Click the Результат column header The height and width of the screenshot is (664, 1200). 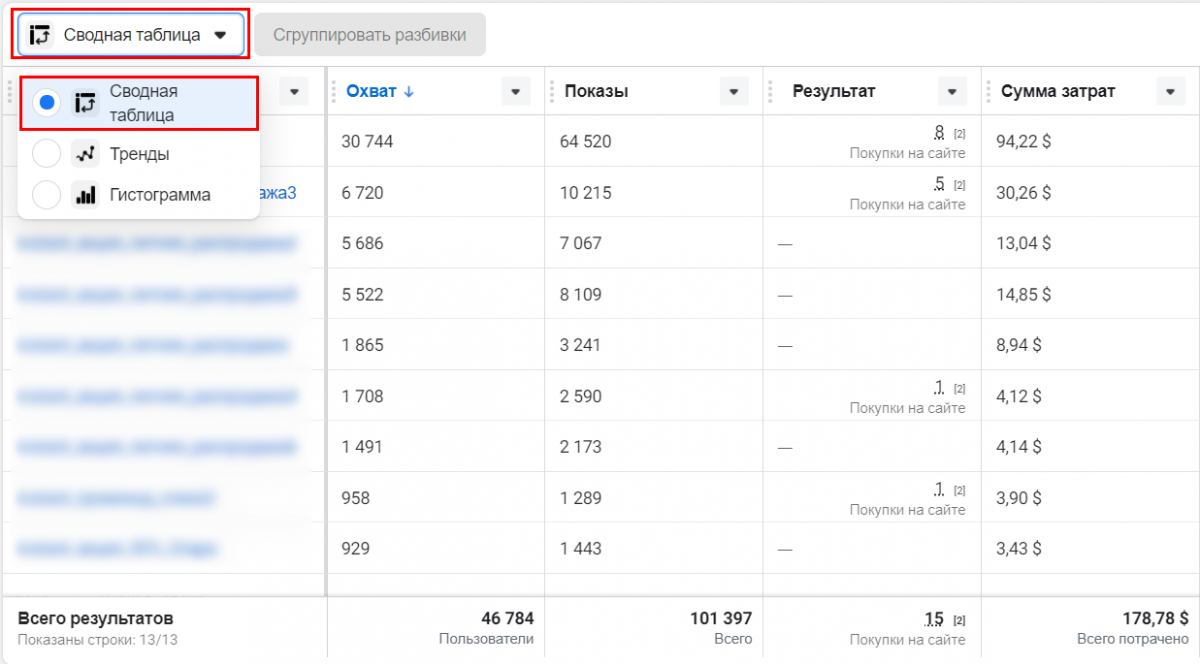(834, 91)
